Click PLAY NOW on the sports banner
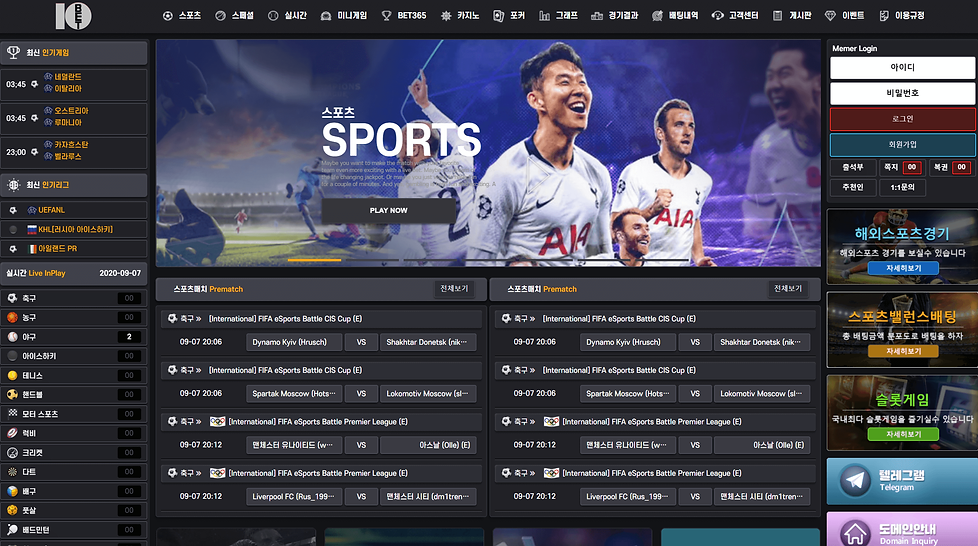978x546 pixels. pyautogui.click(x=389, y=210)
